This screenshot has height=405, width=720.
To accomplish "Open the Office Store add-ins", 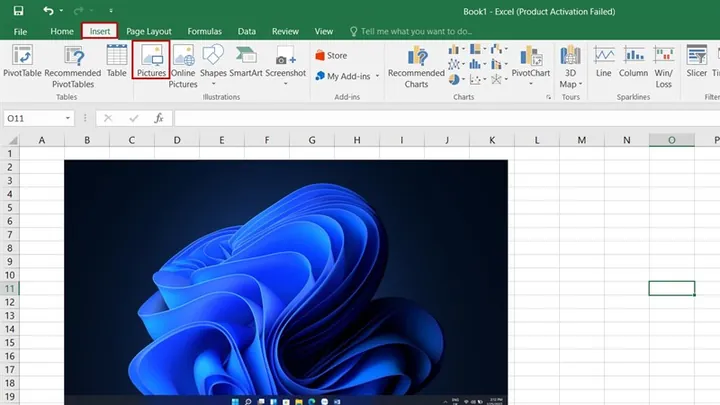I will 331,56.
